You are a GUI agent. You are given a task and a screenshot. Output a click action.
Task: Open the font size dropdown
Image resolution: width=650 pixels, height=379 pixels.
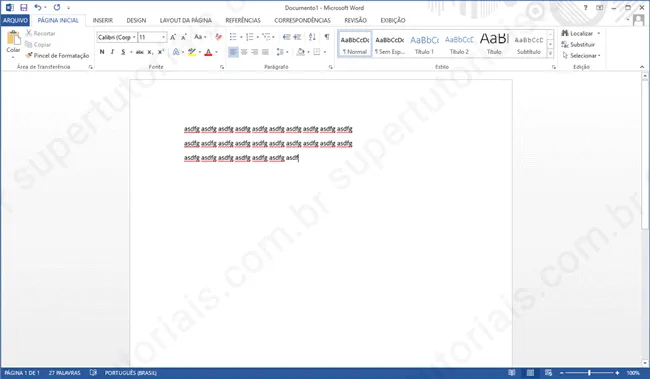164,37
